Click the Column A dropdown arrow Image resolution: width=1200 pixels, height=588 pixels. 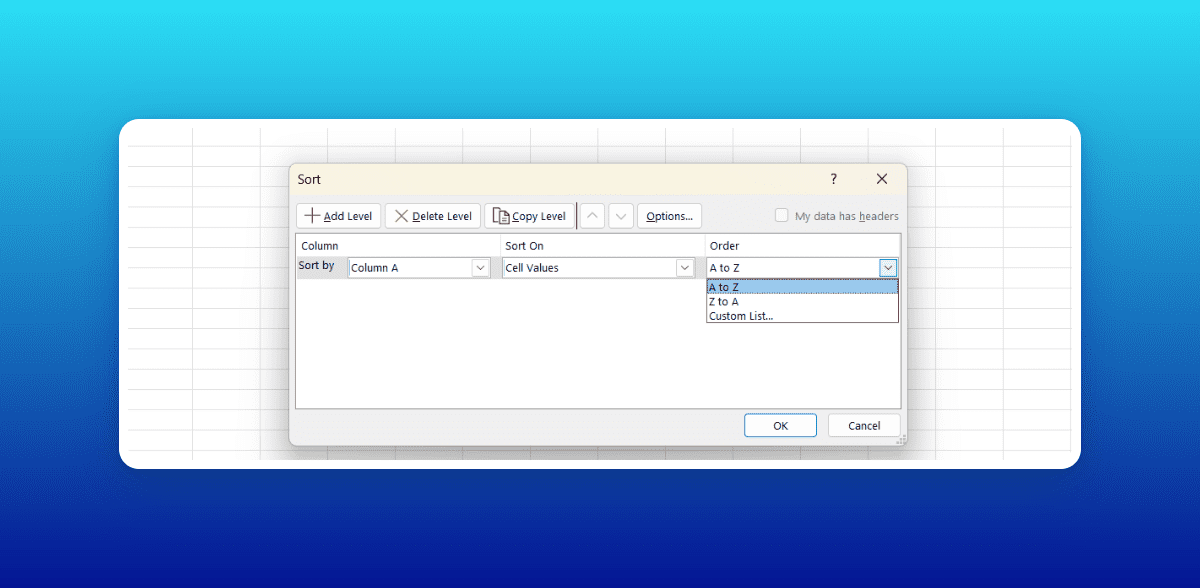coord(480,267)
